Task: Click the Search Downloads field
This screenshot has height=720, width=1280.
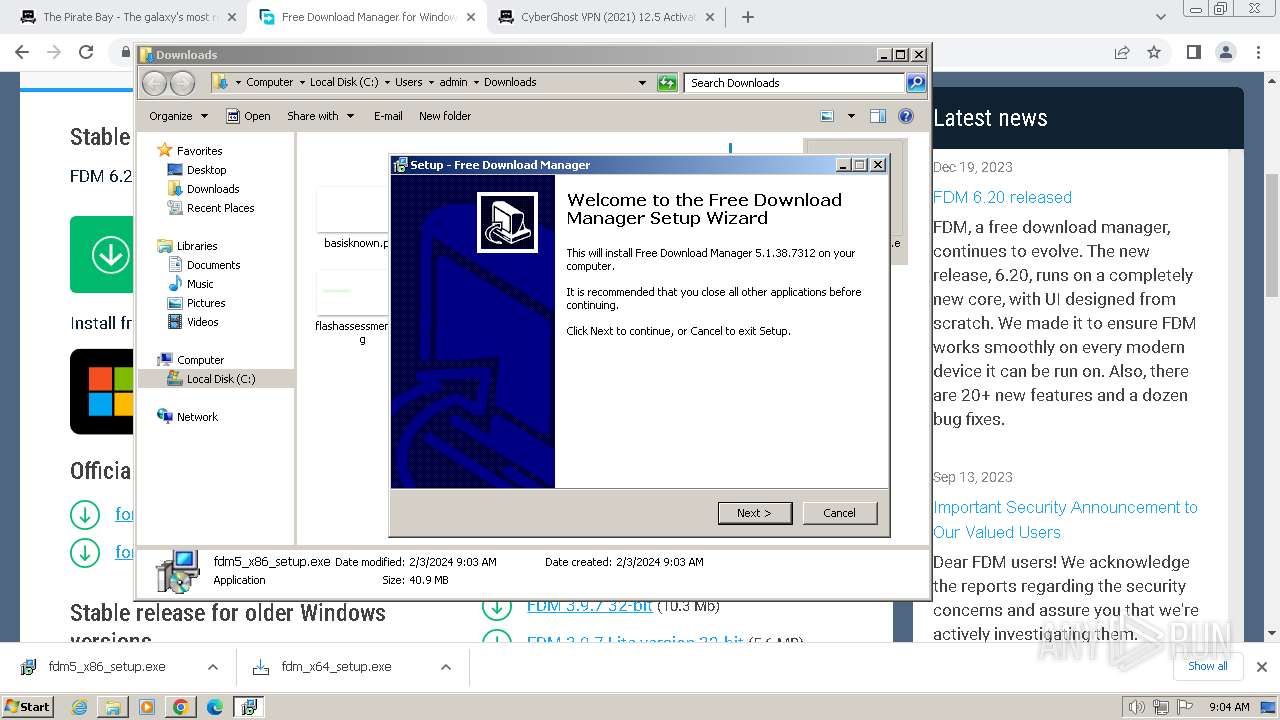Action: [x=795, y=83]
